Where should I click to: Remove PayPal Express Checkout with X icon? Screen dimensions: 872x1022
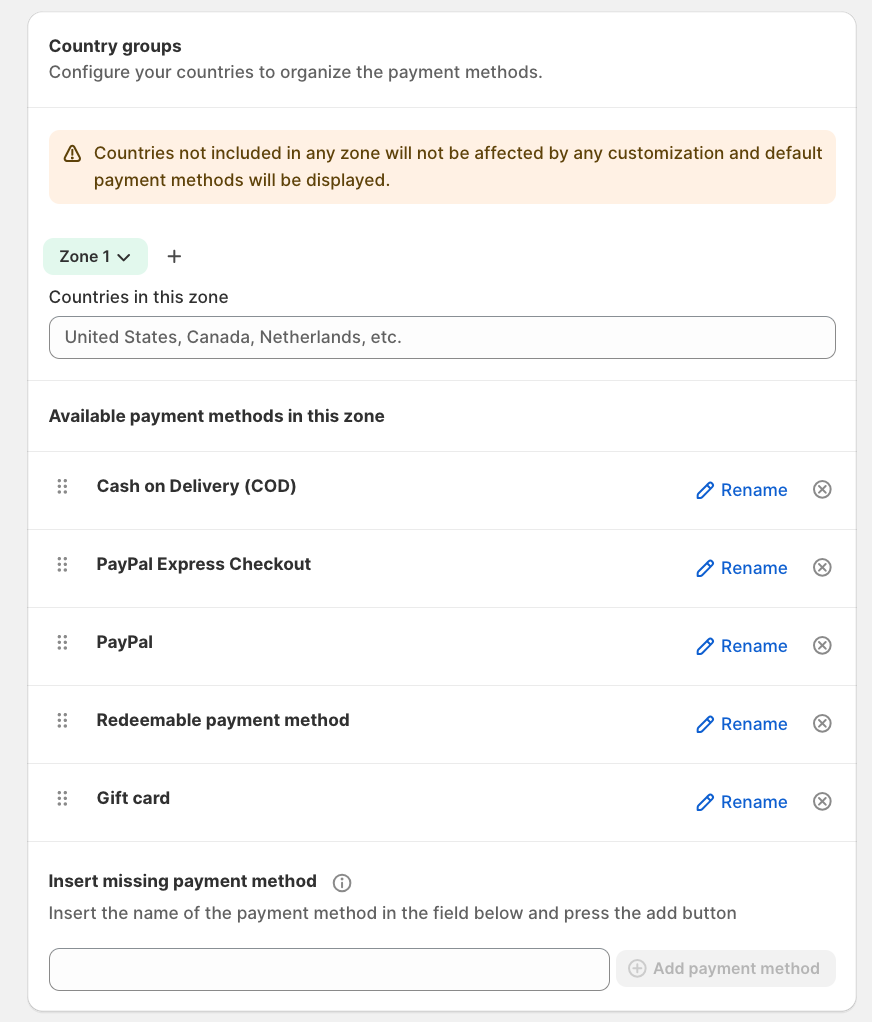(822, 567)
